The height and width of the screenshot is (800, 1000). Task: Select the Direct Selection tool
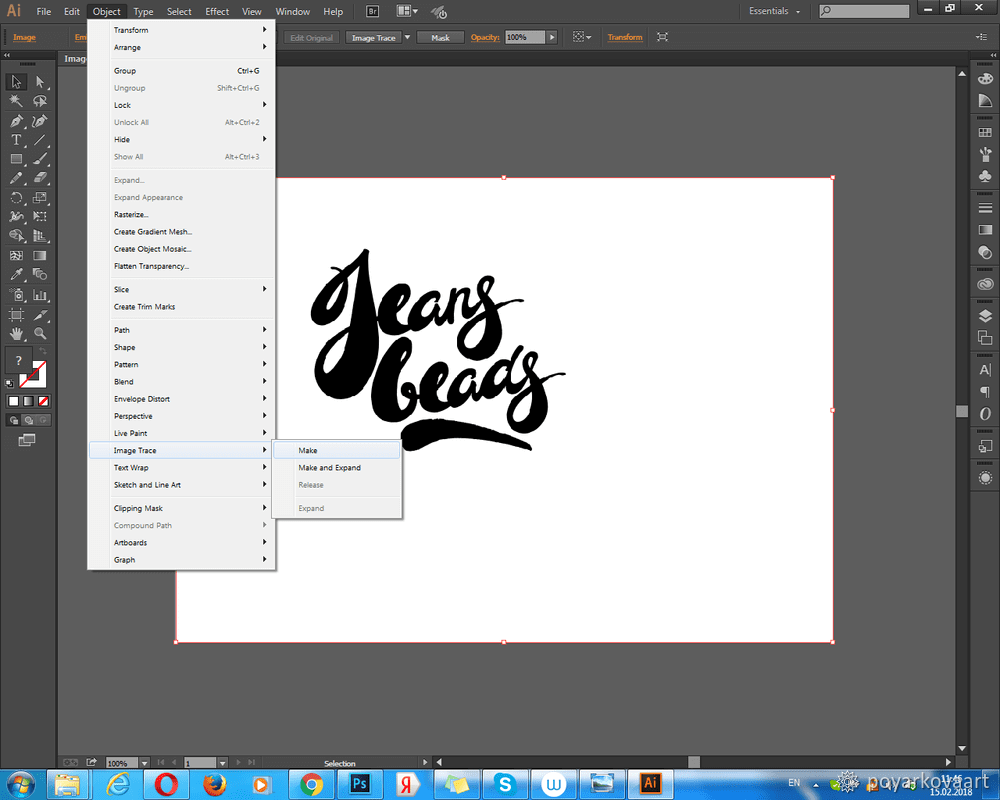[x=40, y=82]
